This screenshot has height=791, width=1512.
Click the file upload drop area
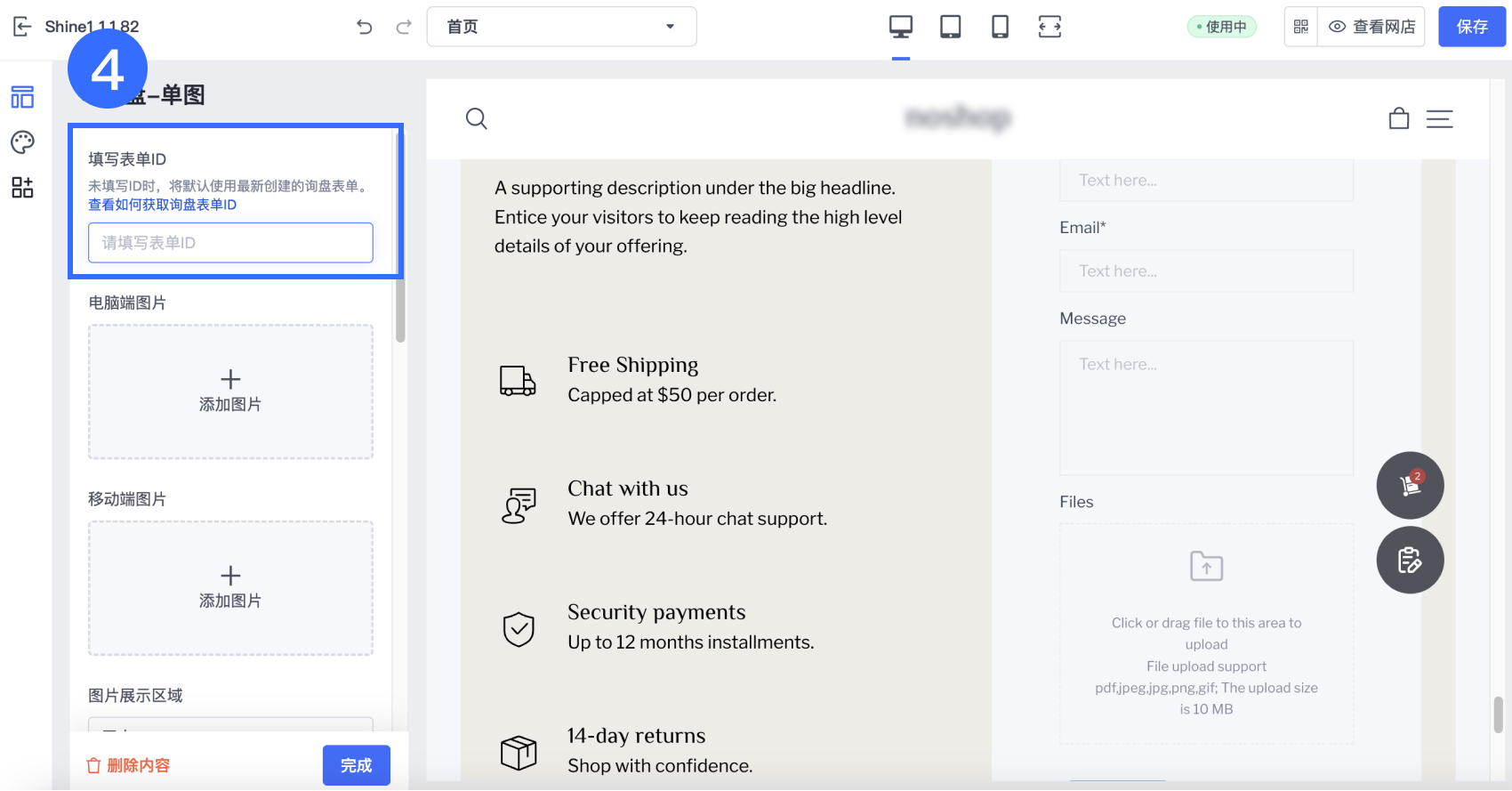point(1206,634)
